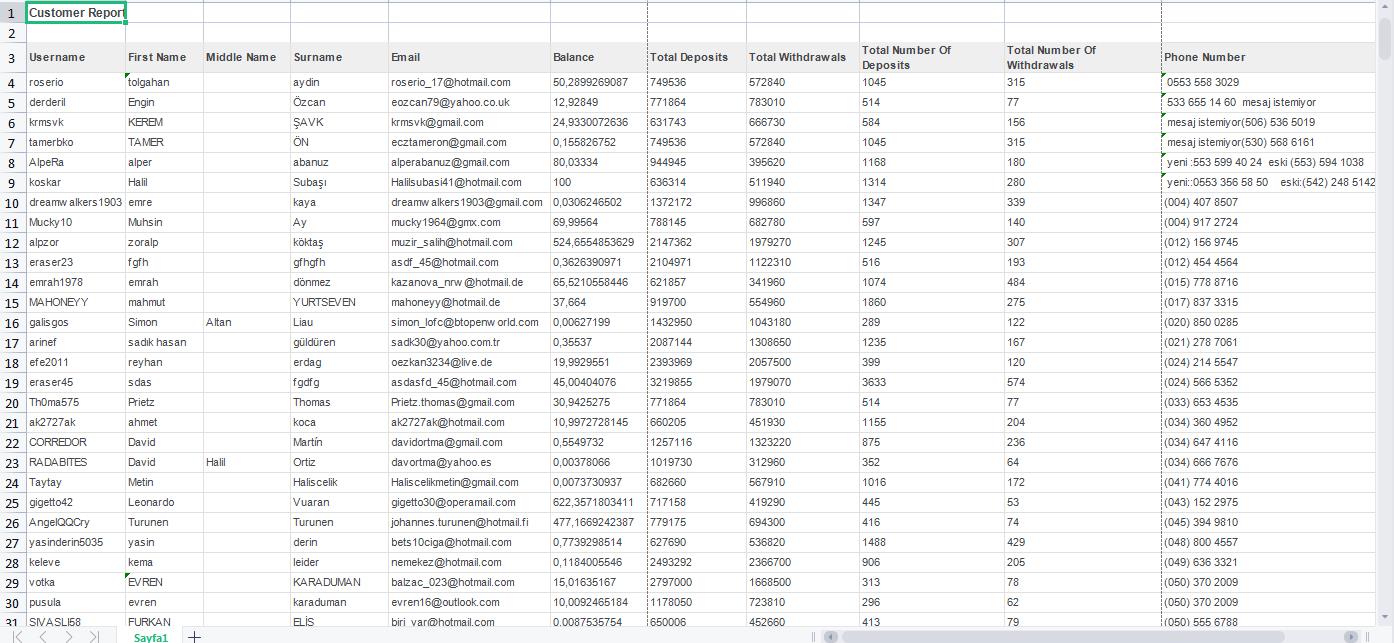
Task: Click the horizontal scrollbar right arrow
Action: [1352, 636]
